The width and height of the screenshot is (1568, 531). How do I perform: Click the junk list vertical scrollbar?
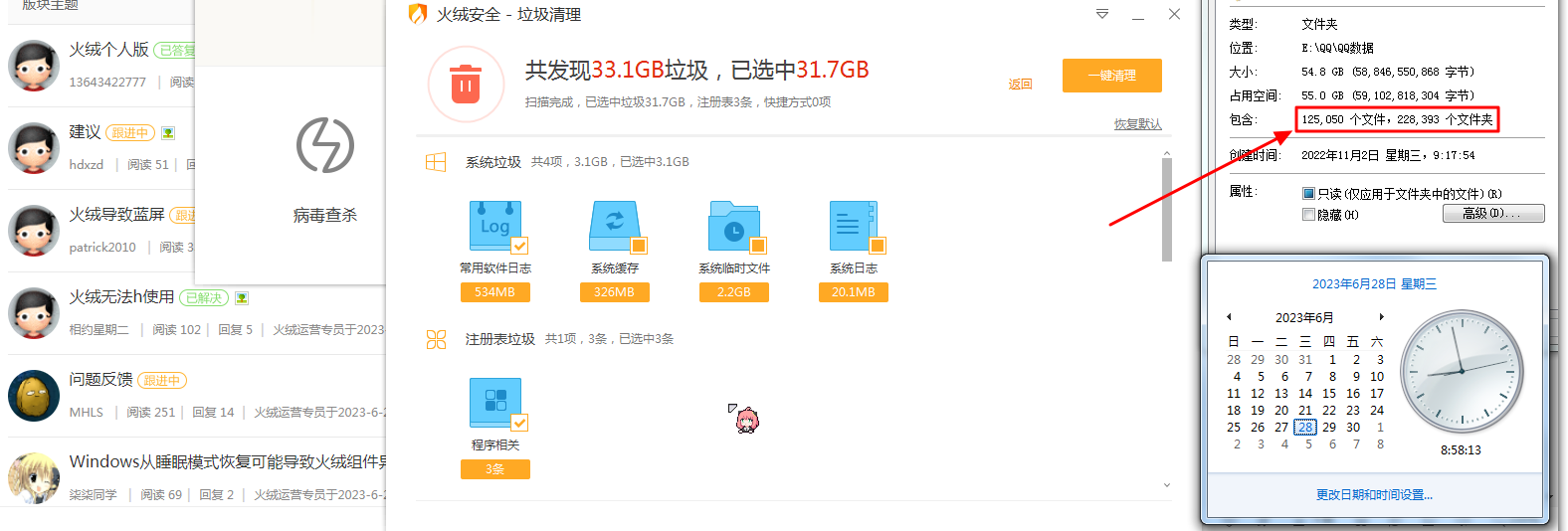[x=1166, y=209]
